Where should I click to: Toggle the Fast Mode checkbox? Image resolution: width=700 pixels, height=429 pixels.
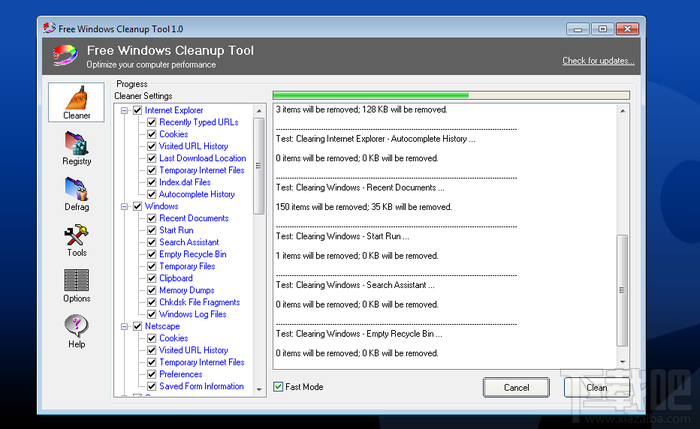278,387
